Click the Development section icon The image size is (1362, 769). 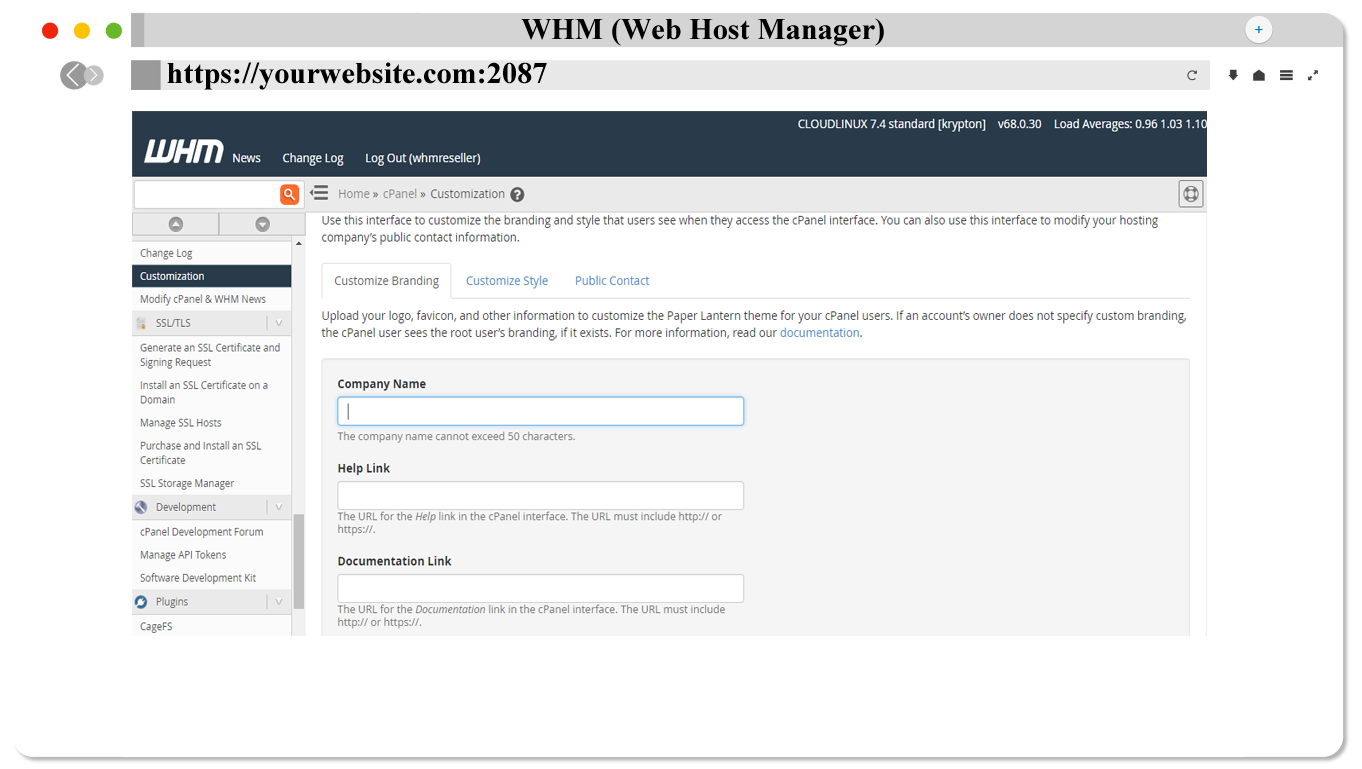point(141,507)
